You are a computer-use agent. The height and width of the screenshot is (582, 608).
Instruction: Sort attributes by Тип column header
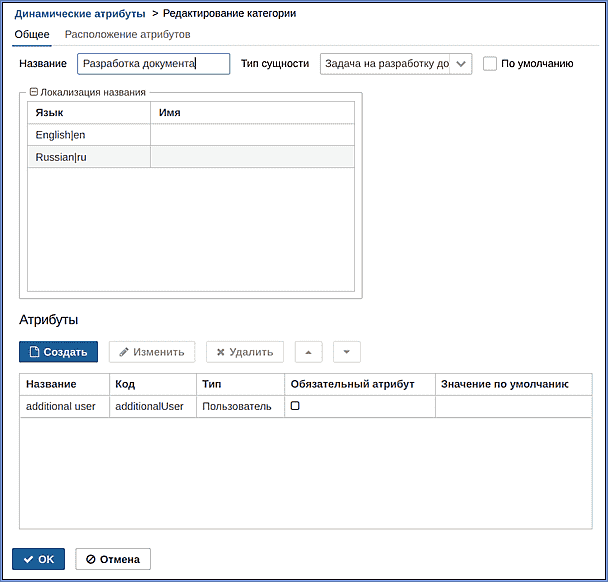point(240,384)
